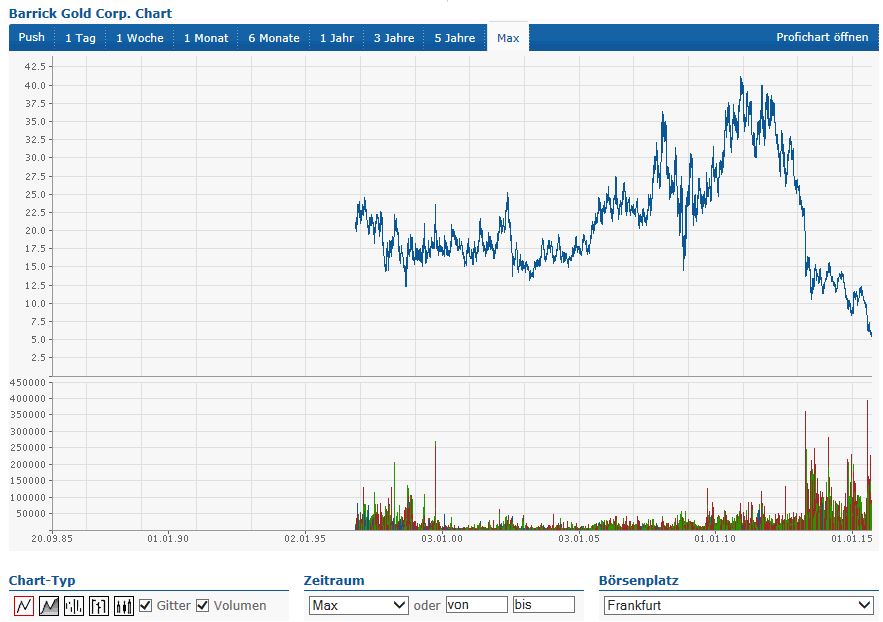Select the 6 Monate period tab
Viewport: 883px width, 622px height.
click(275, 38)
